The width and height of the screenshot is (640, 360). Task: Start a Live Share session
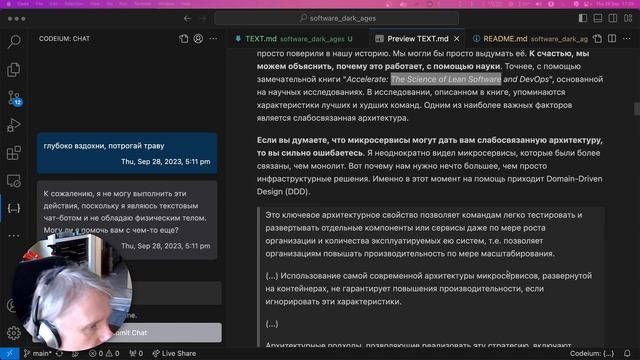pos(174,353)
